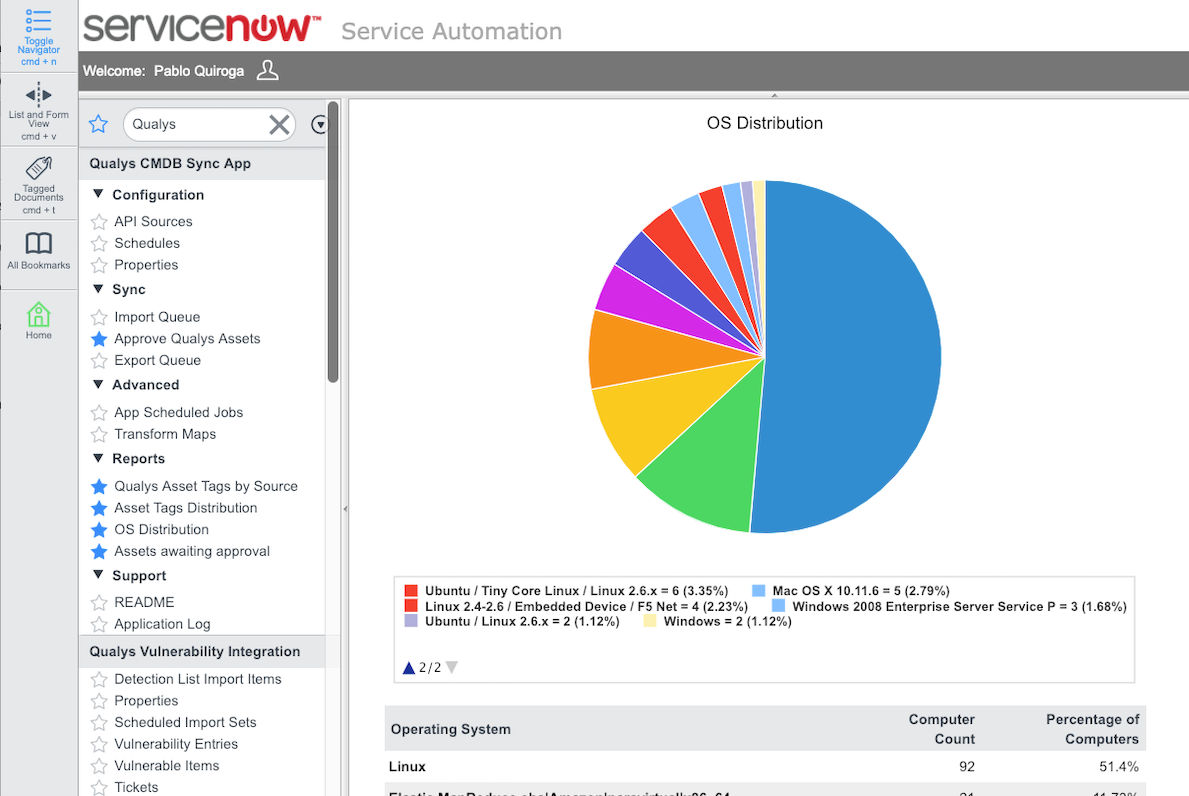The height and width of the screenshot is (796, 1189).
Task: Unstar Qualys Asset Tags by Source
Action: 99,486
